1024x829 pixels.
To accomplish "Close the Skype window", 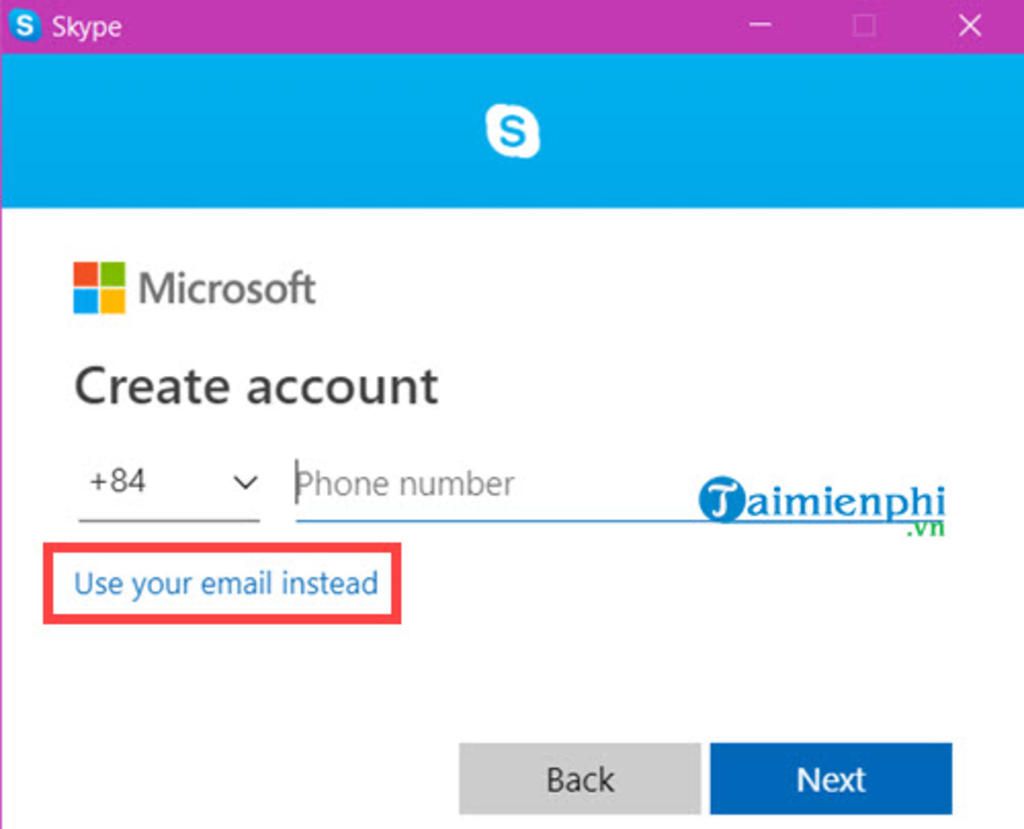I will 970,26.
